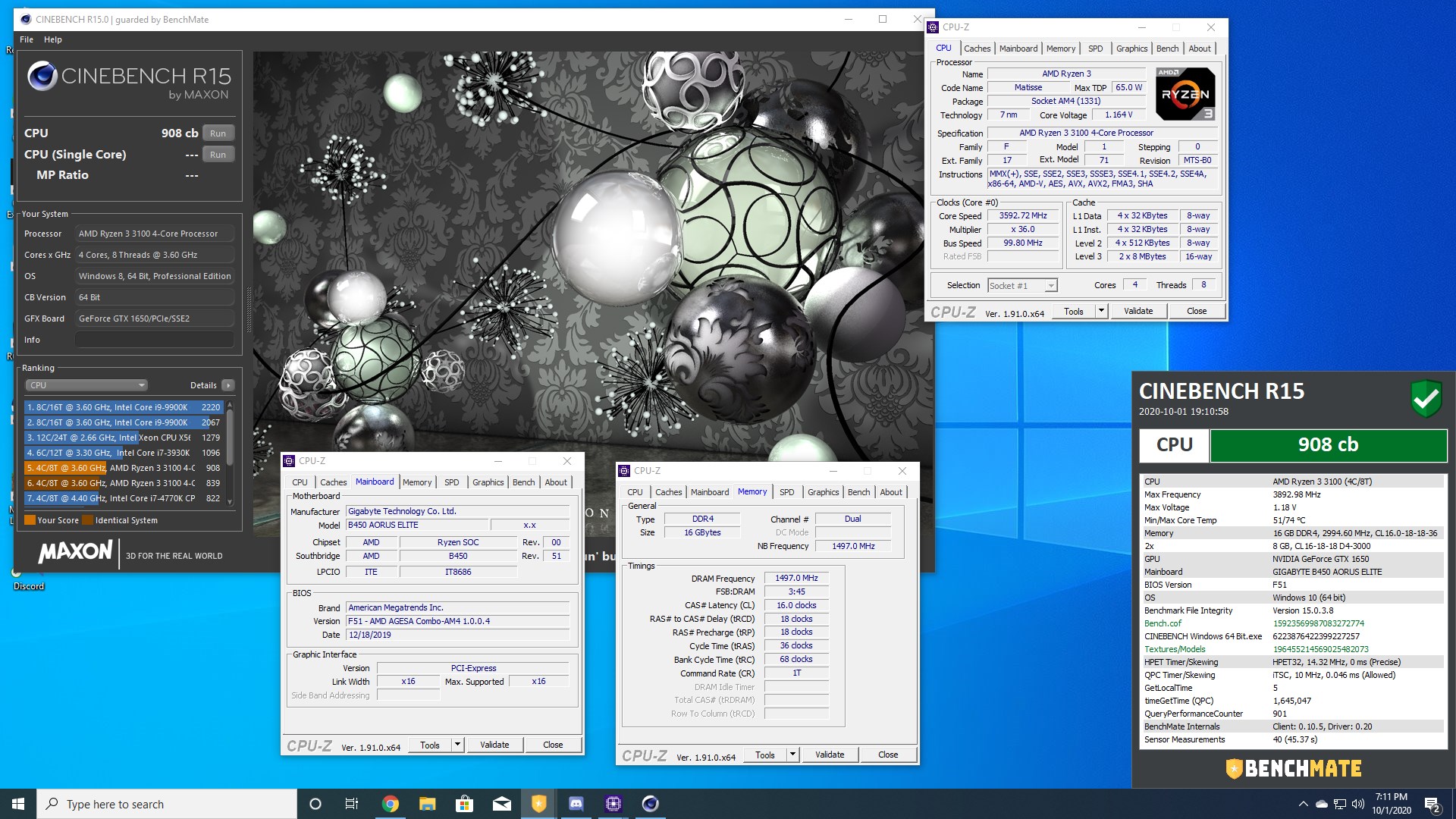Switch to Cinebench taskbar icon

(x=650, y=804)
